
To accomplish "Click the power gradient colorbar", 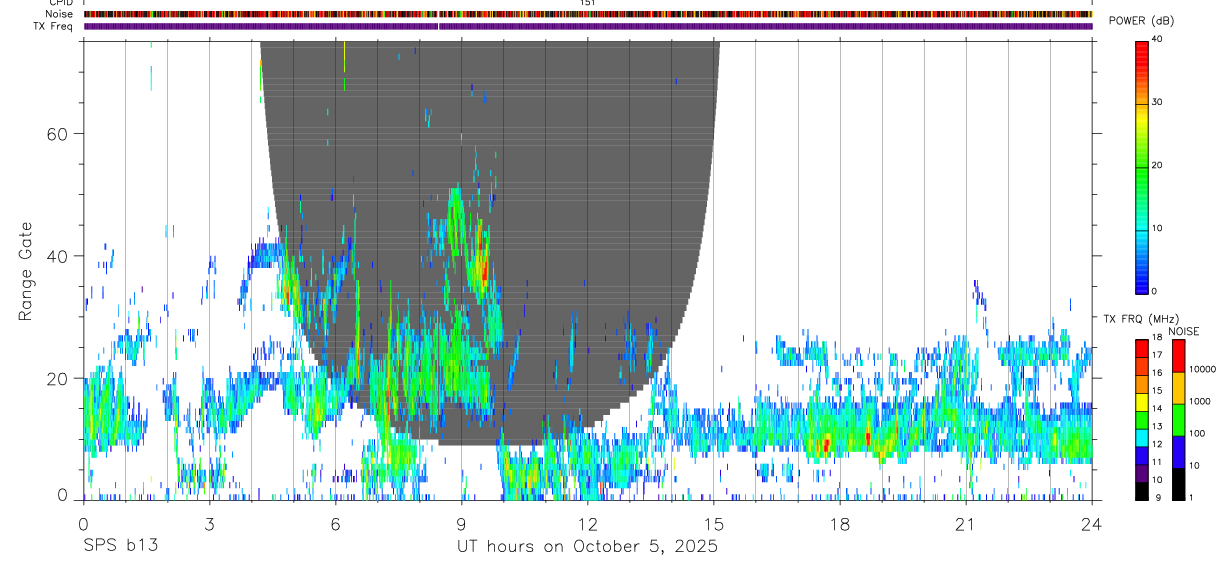I will [x=1142, y=166].
